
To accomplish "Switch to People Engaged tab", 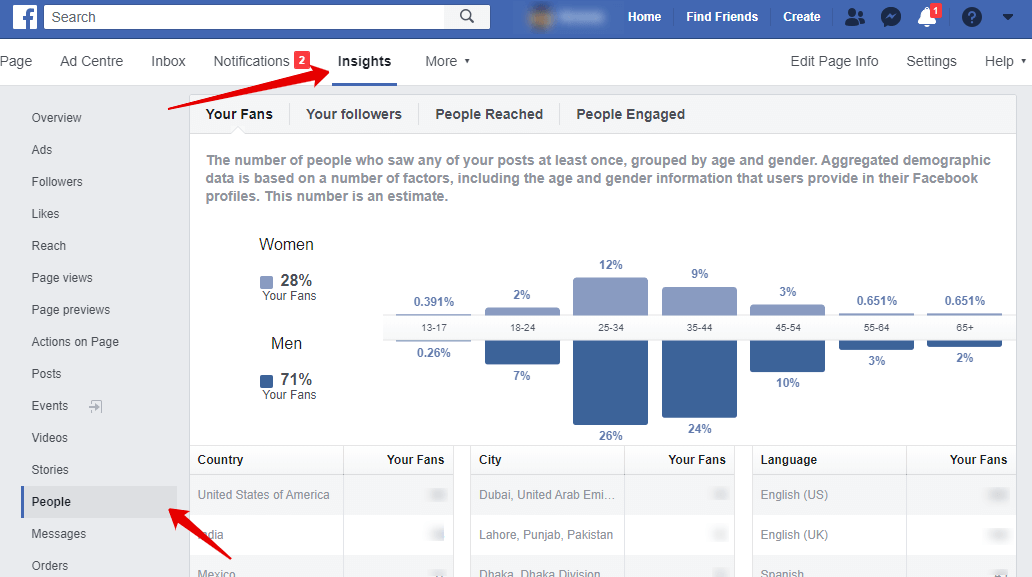I will [631, 114].
